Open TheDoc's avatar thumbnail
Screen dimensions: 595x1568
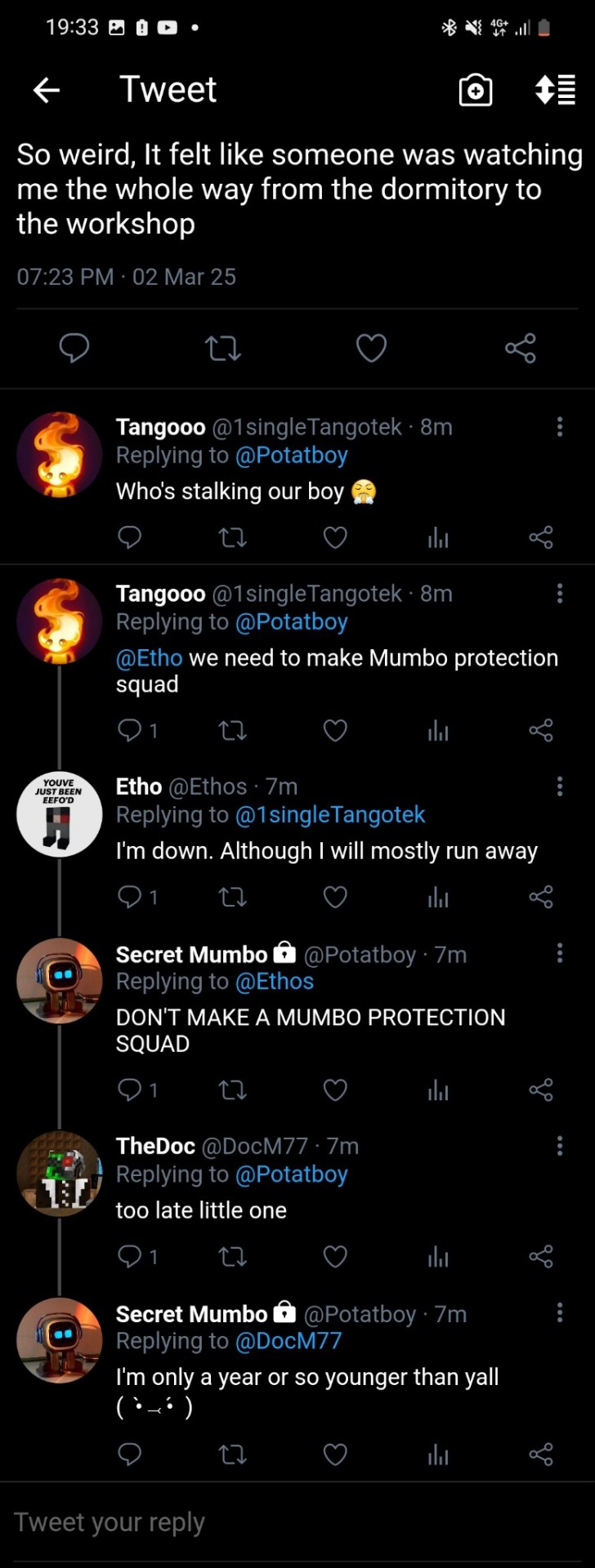pos(59,1174)
